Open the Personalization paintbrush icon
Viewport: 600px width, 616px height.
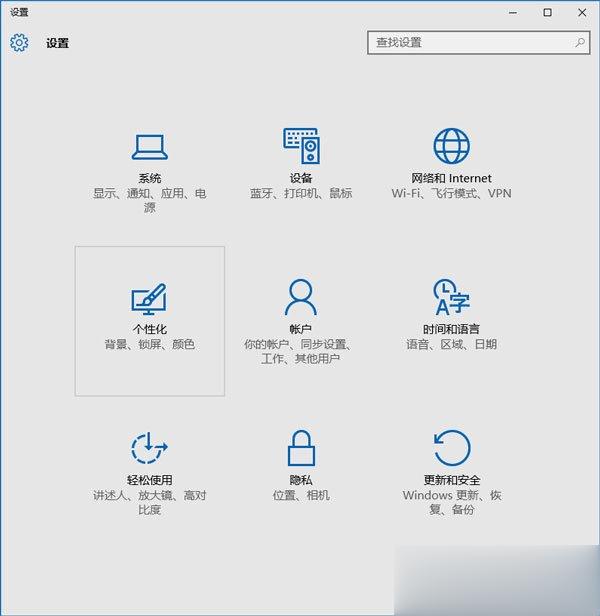click(149, 299)
